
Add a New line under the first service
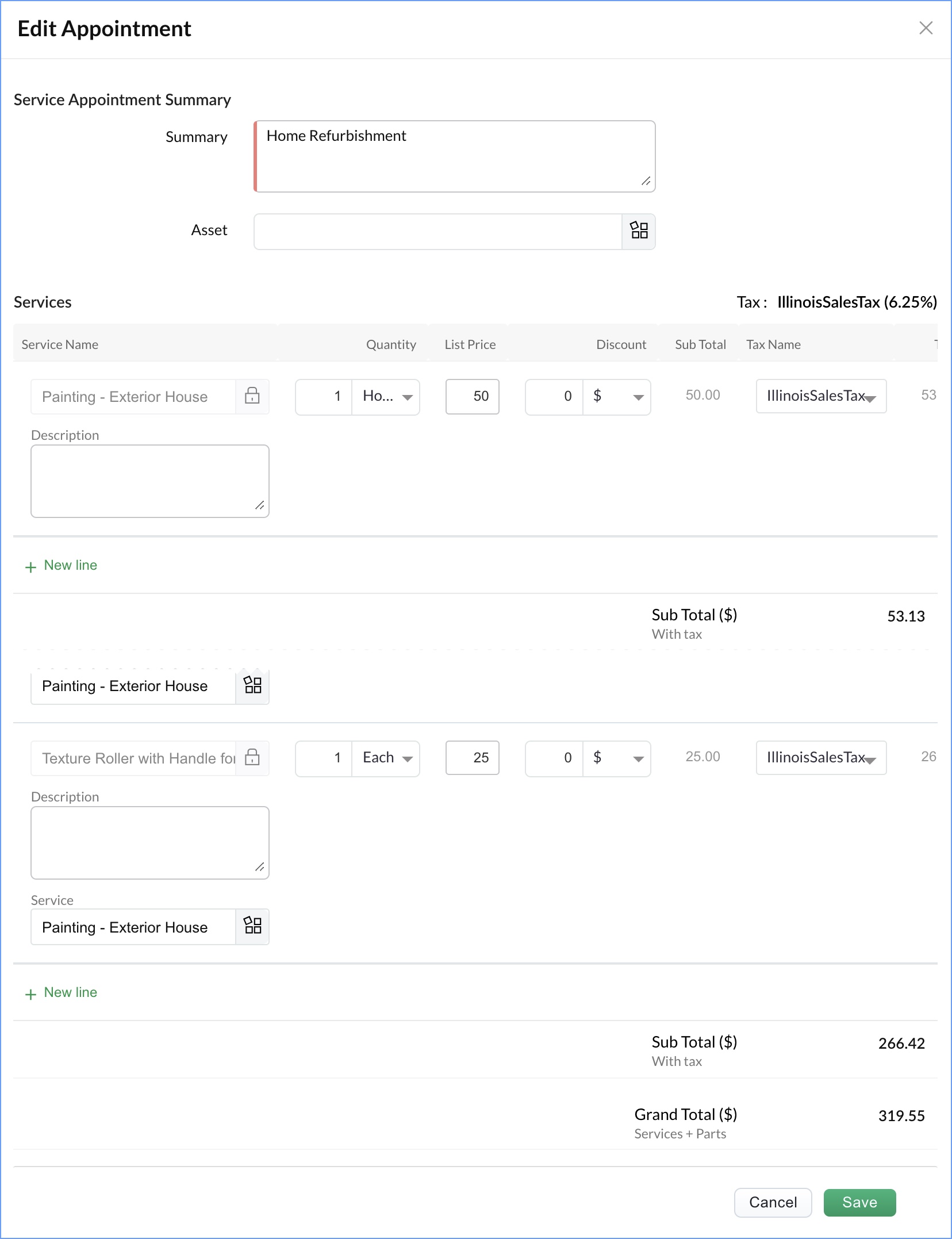[70, 565]
